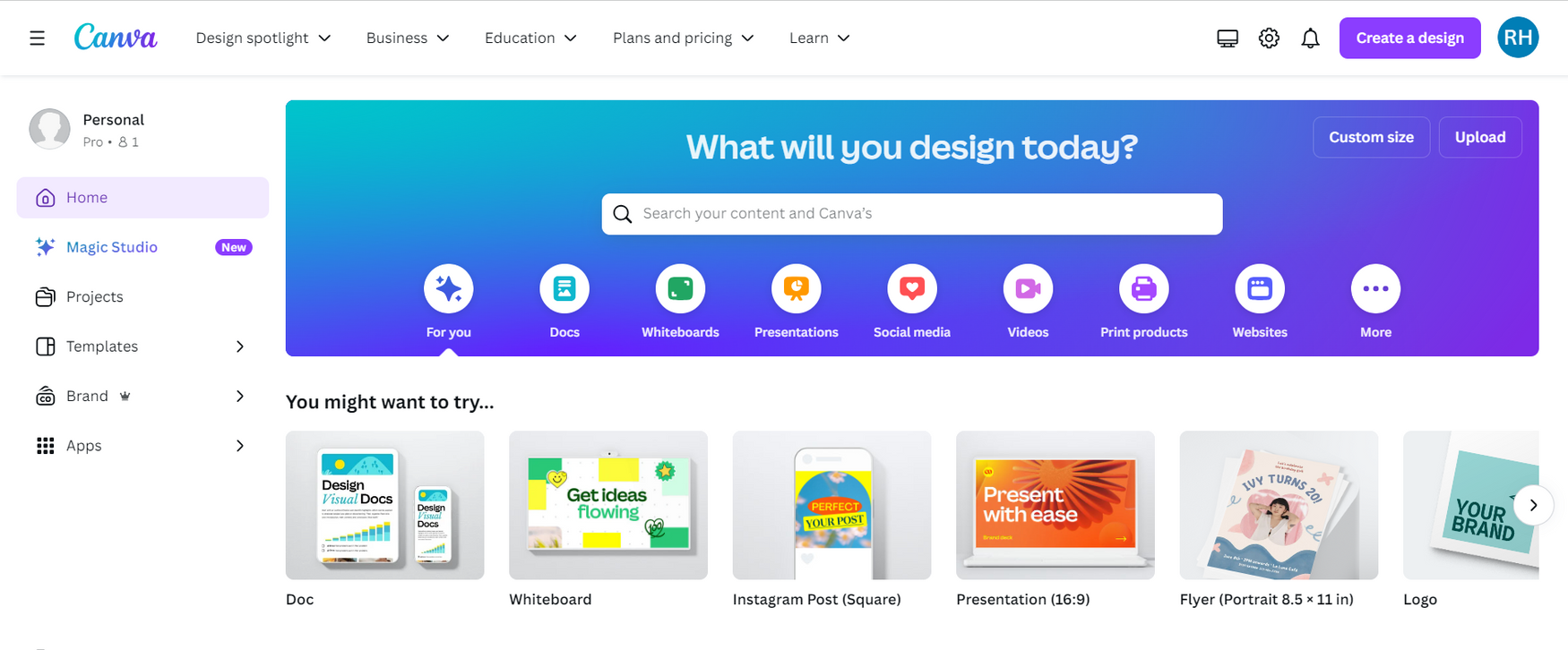Select the Social media heart icon

click(x=912, y=288)
